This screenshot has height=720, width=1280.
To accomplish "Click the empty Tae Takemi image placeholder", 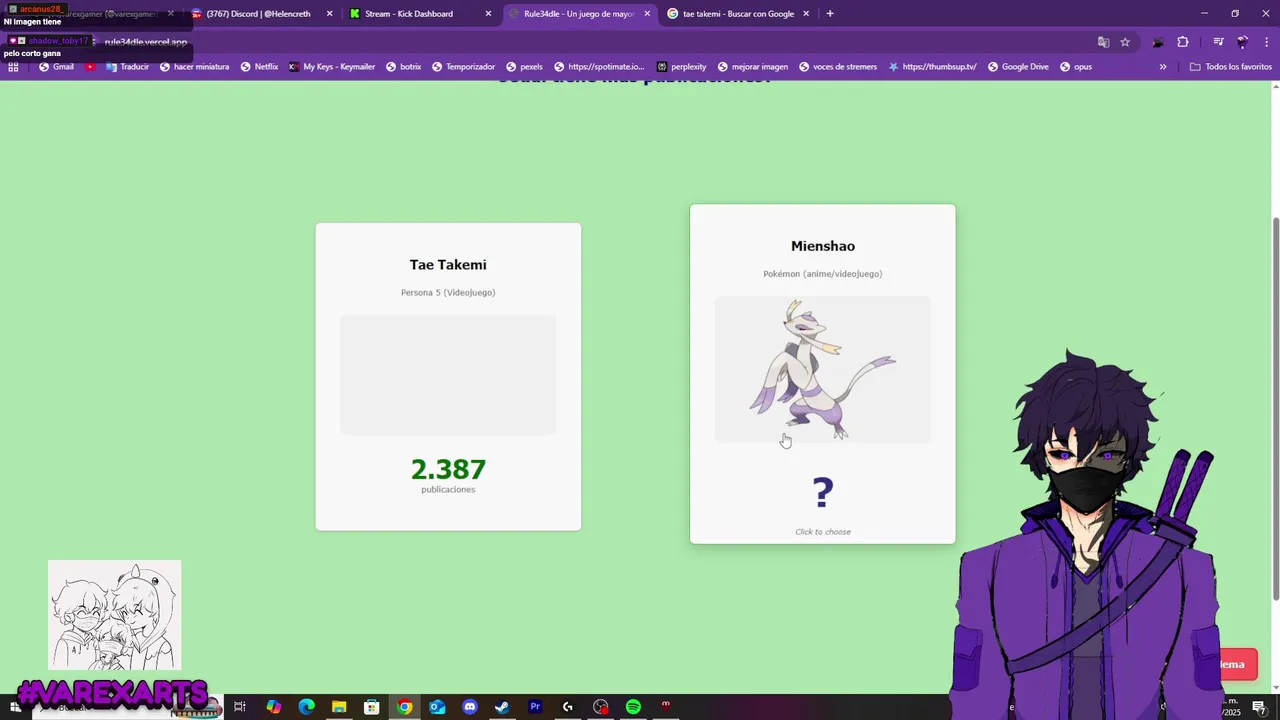I will (x=448, y=375).
